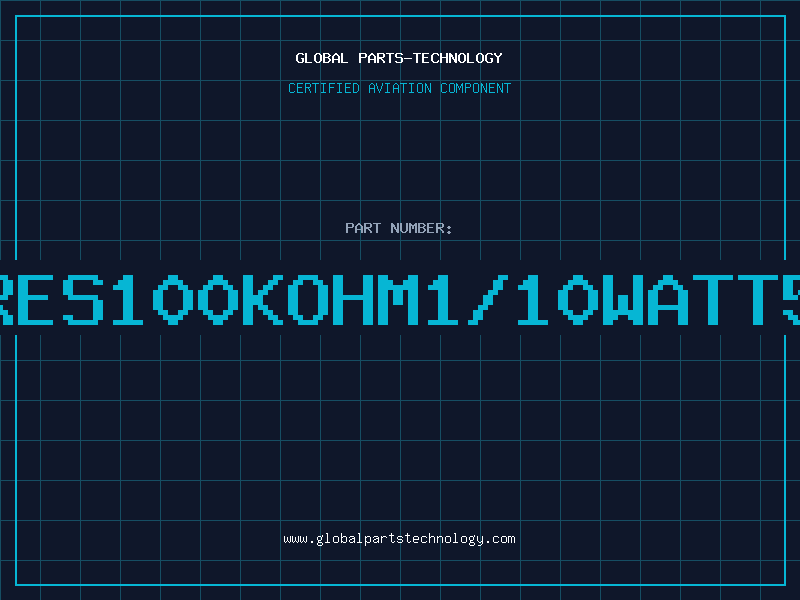Open the www.globalpartstechnology.com link
Screen dimensions: 800x600
tap(399, 539)
